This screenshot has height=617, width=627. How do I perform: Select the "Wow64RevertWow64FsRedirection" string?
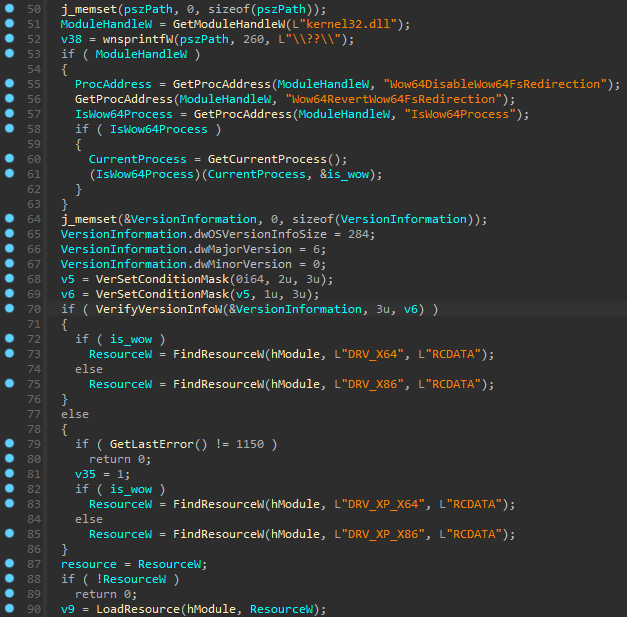tap(394, 99)
